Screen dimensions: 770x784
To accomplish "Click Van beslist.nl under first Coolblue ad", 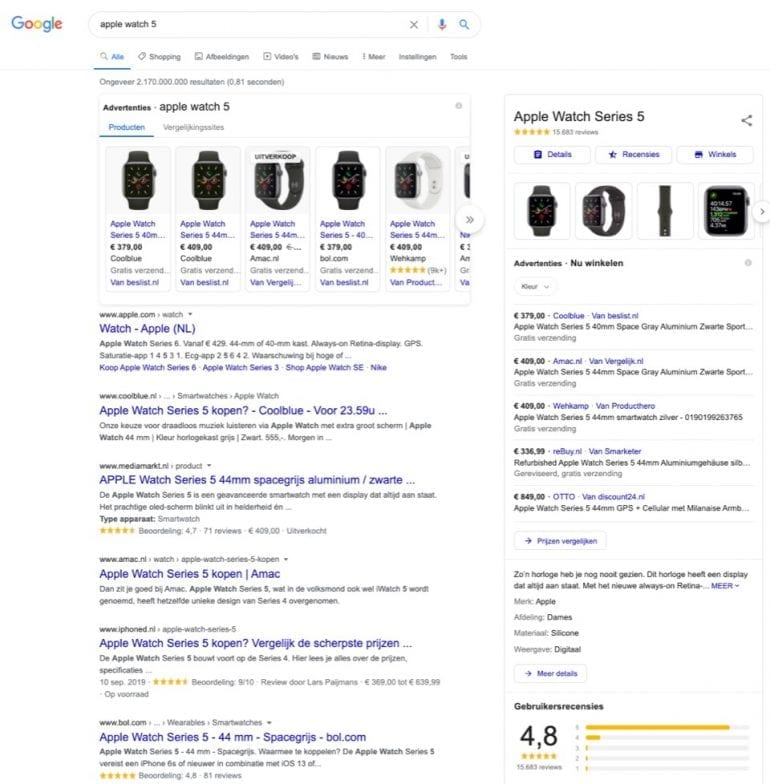I will (134, 282).
